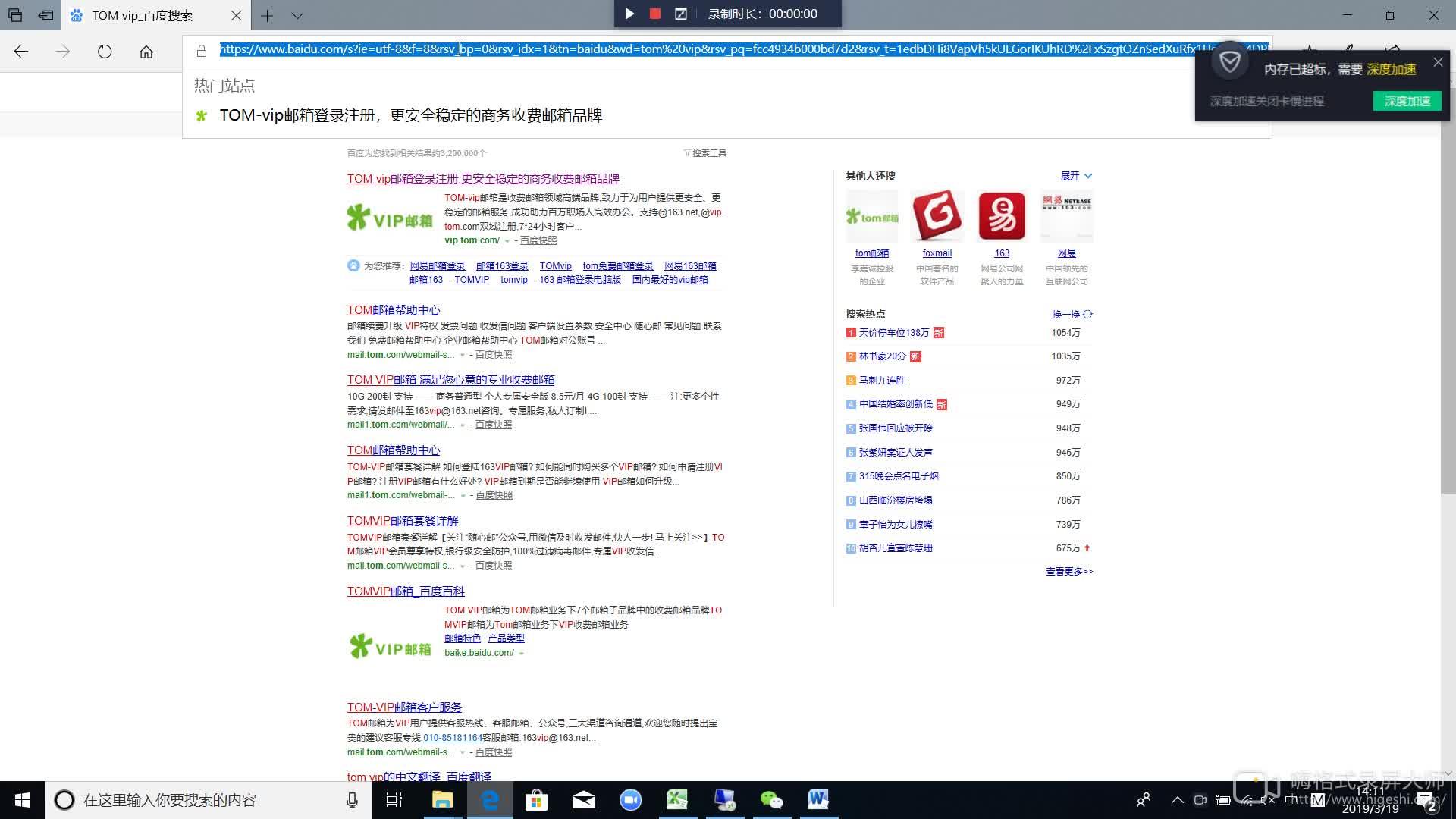Click the recorder play button
Image resolution: width=1456 pixels, height=819 pixels.
tap(629, 14)
